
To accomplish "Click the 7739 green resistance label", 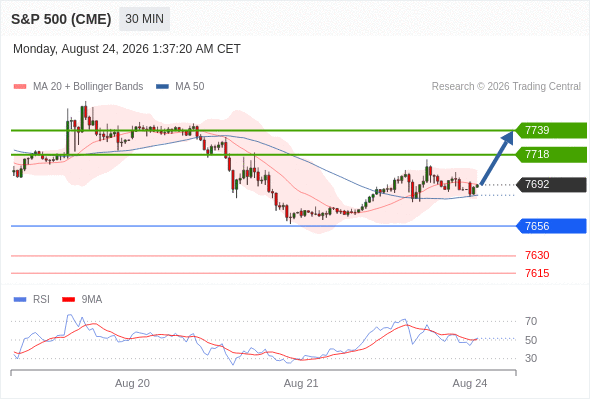I will click(552, 130).
